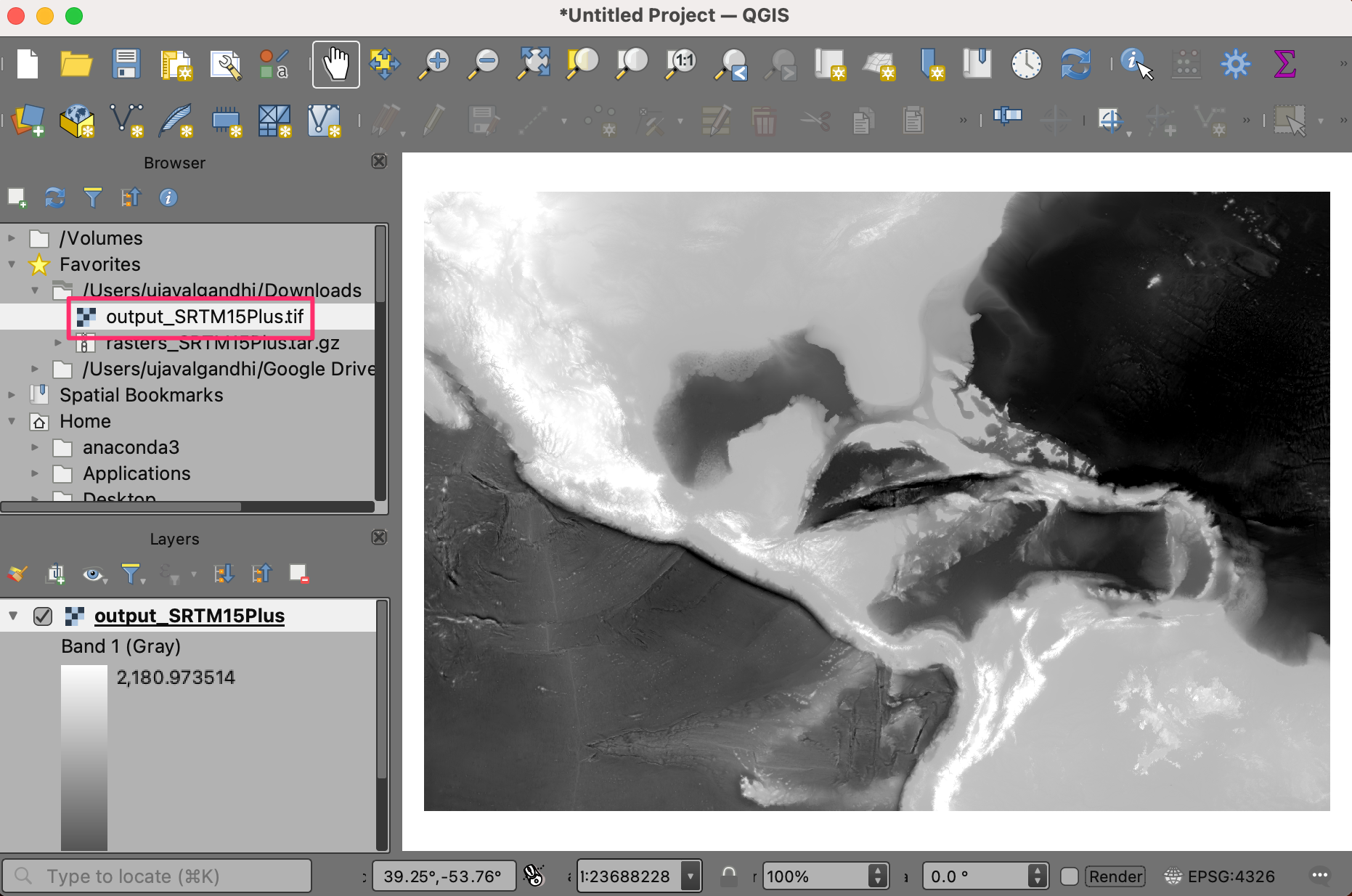The height and width of the screenshot is (896, 1352).
Task: Click the Zoom Full extent icon
Action: (x=534, y=65)
